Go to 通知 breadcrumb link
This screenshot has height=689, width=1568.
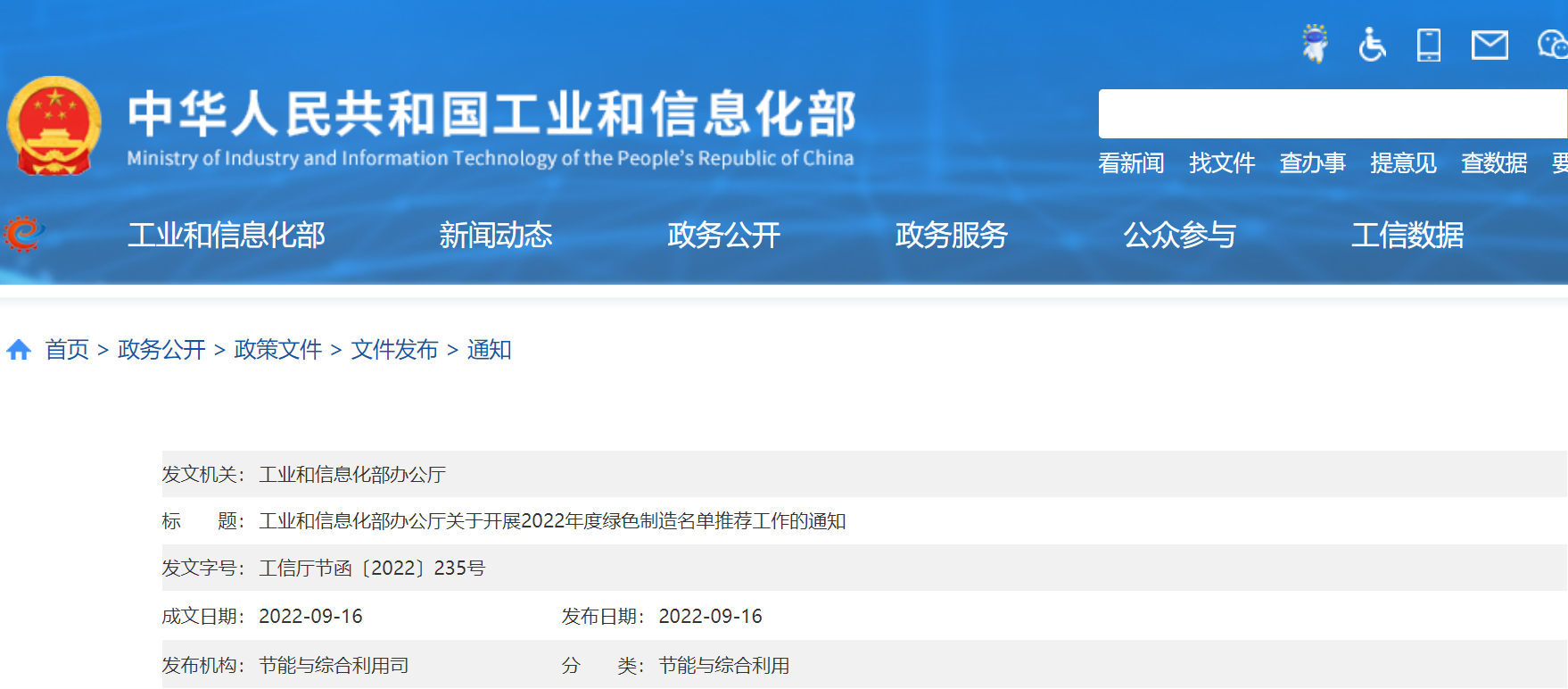(x=490, y=350)
